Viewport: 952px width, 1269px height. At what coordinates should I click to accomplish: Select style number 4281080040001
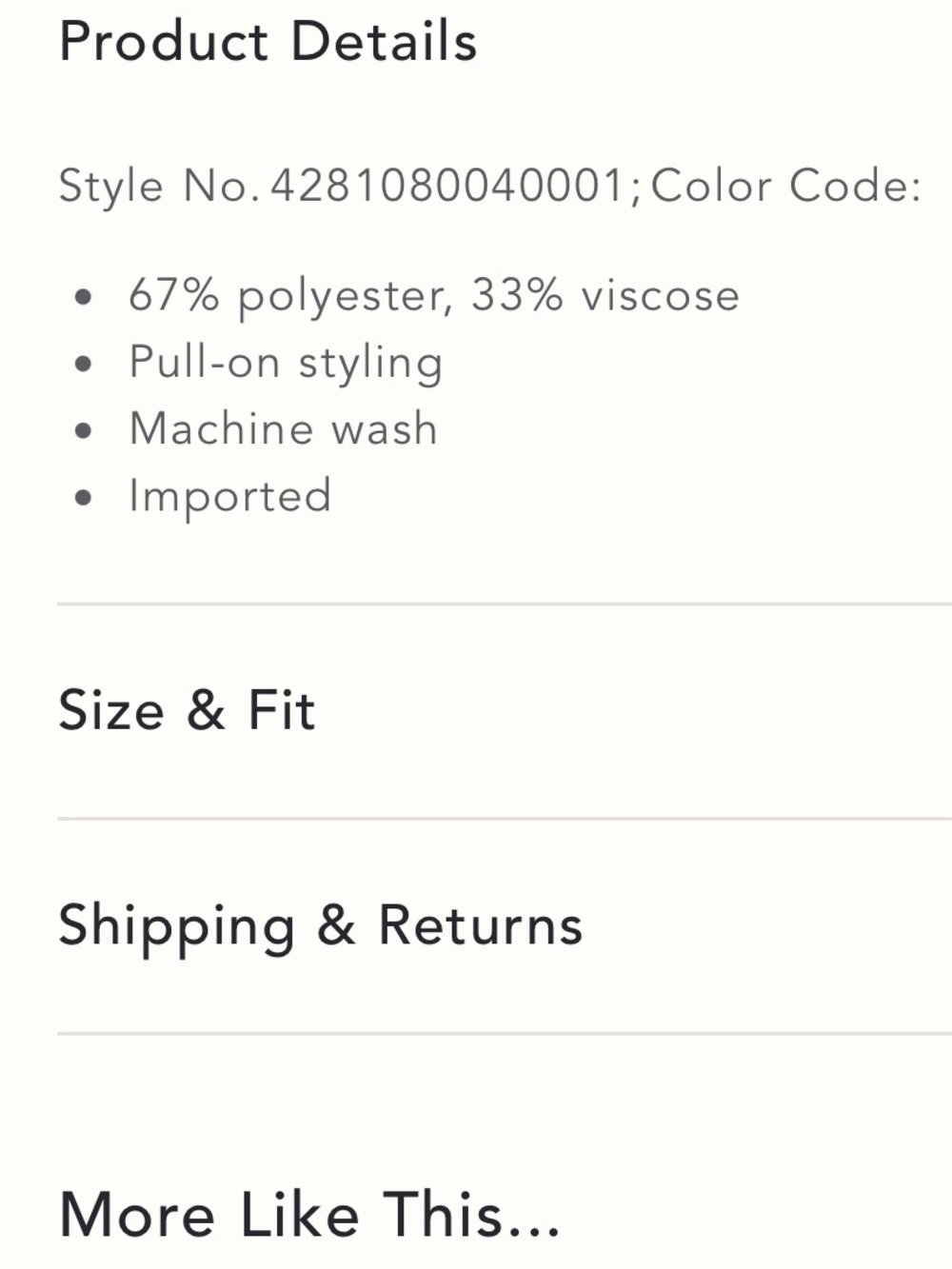(x=447, y=185)
